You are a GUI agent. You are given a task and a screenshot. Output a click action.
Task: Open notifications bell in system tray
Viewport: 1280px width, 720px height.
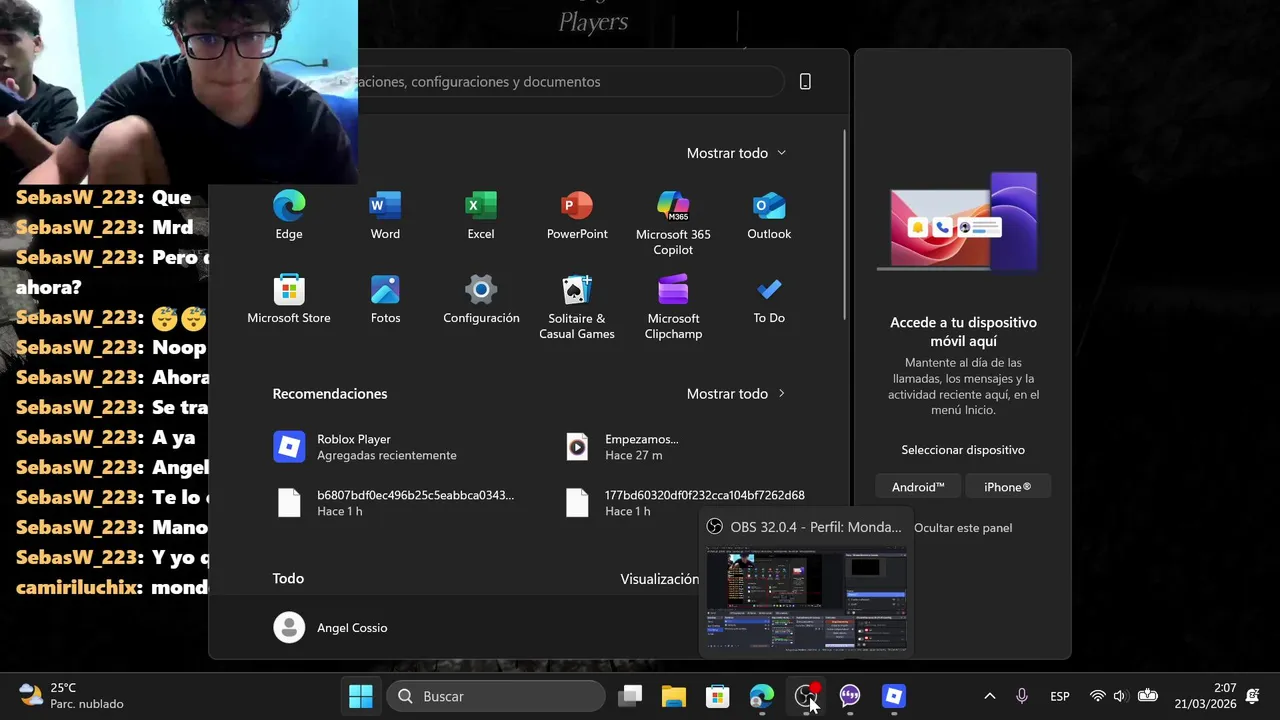point(1253,696)
